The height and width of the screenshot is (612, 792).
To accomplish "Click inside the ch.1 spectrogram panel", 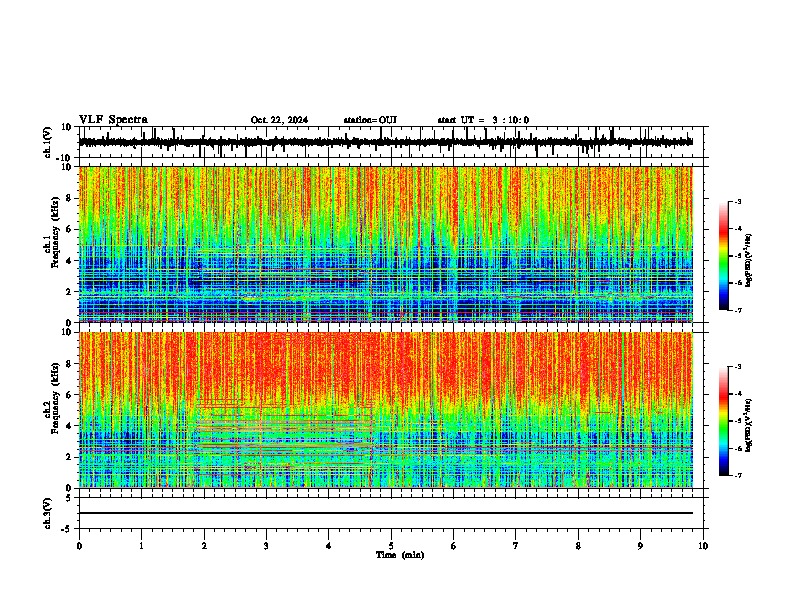I will point(385,244).
